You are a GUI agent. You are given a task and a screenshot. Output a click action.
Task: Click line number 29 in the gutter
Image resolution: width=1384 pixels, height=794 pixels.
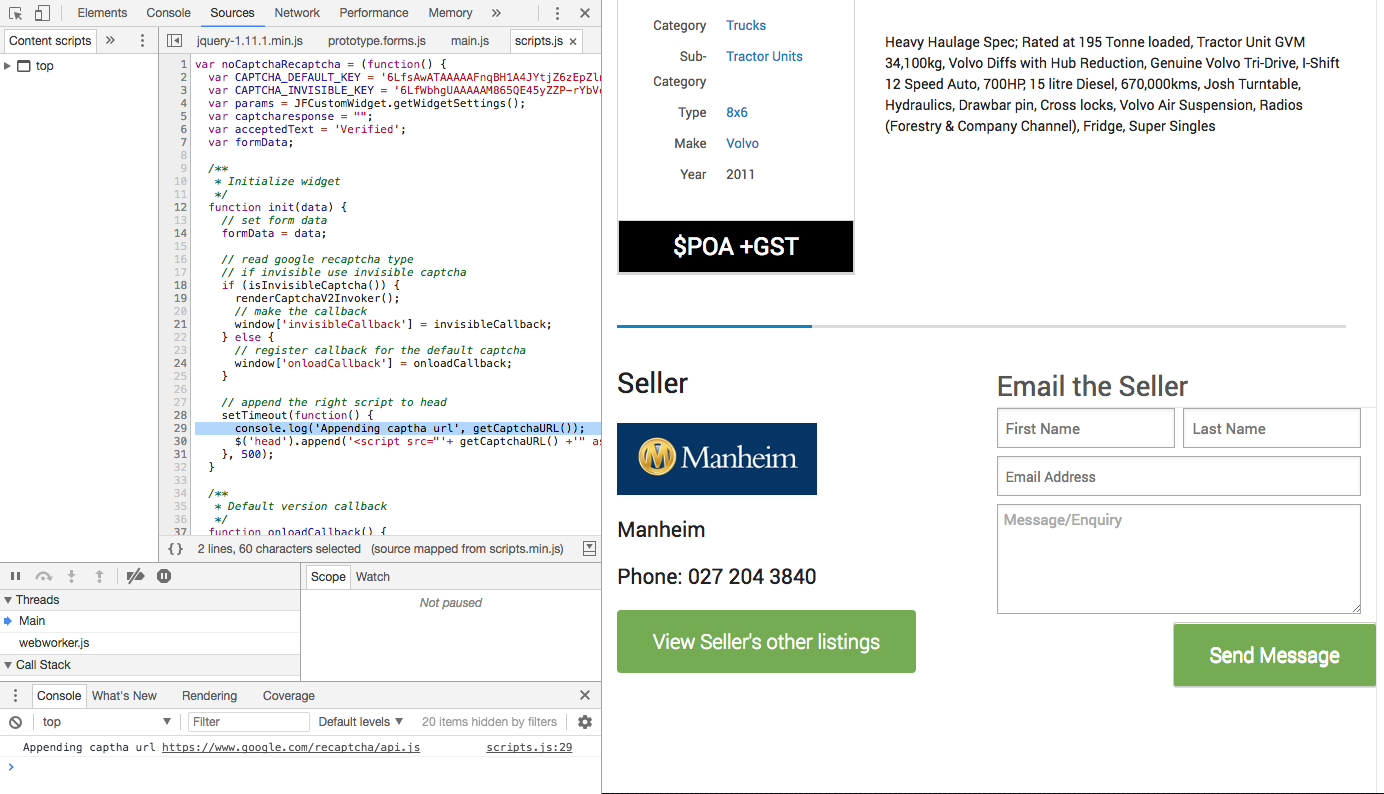pyautogui.click(x=180, y=428)
